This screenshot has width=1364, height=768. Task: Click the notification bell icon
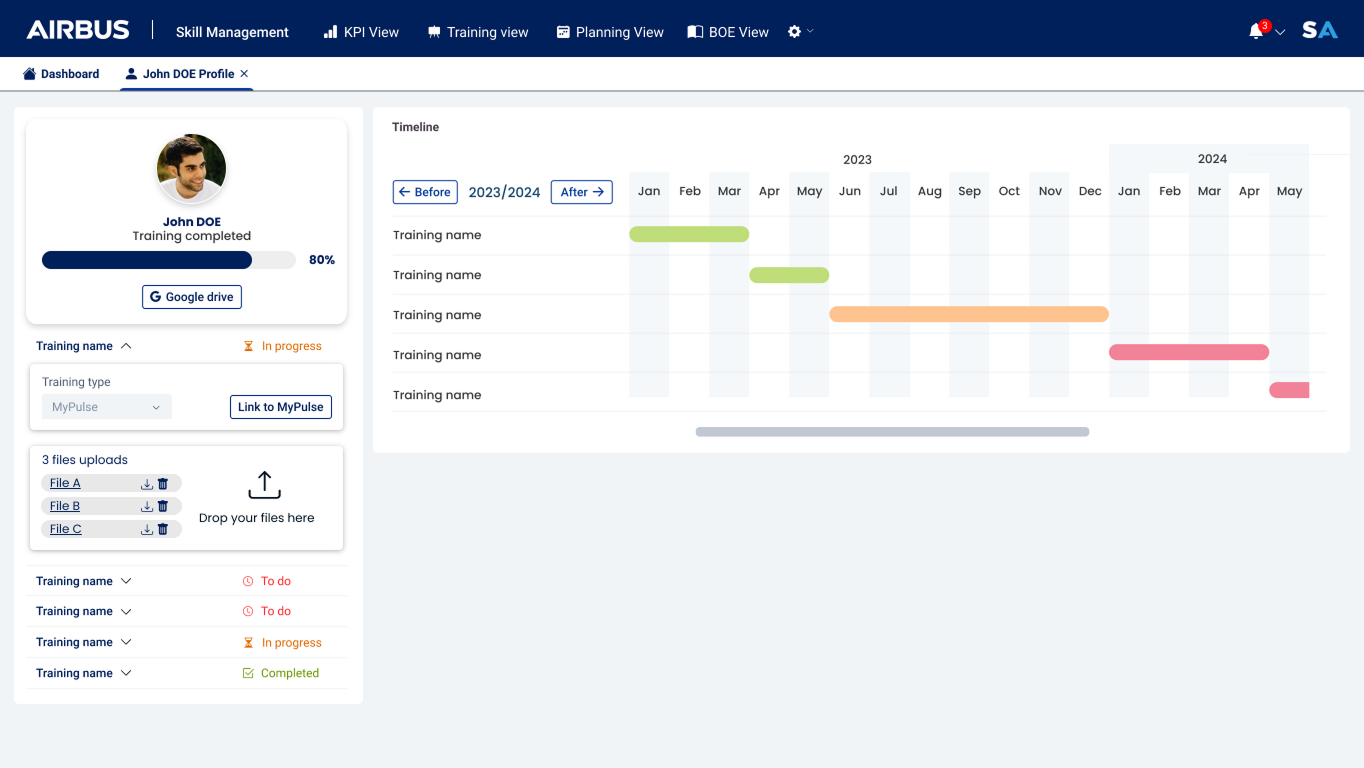tap(1257, 31)
